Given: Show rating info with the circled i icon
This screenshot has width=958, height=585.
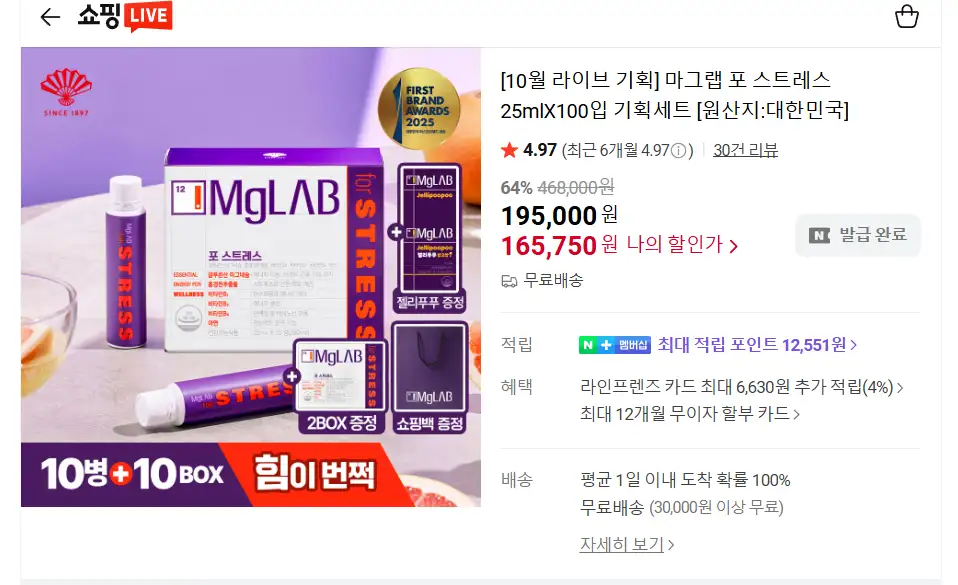Looking at the screenshot, I should pos(678,150).
